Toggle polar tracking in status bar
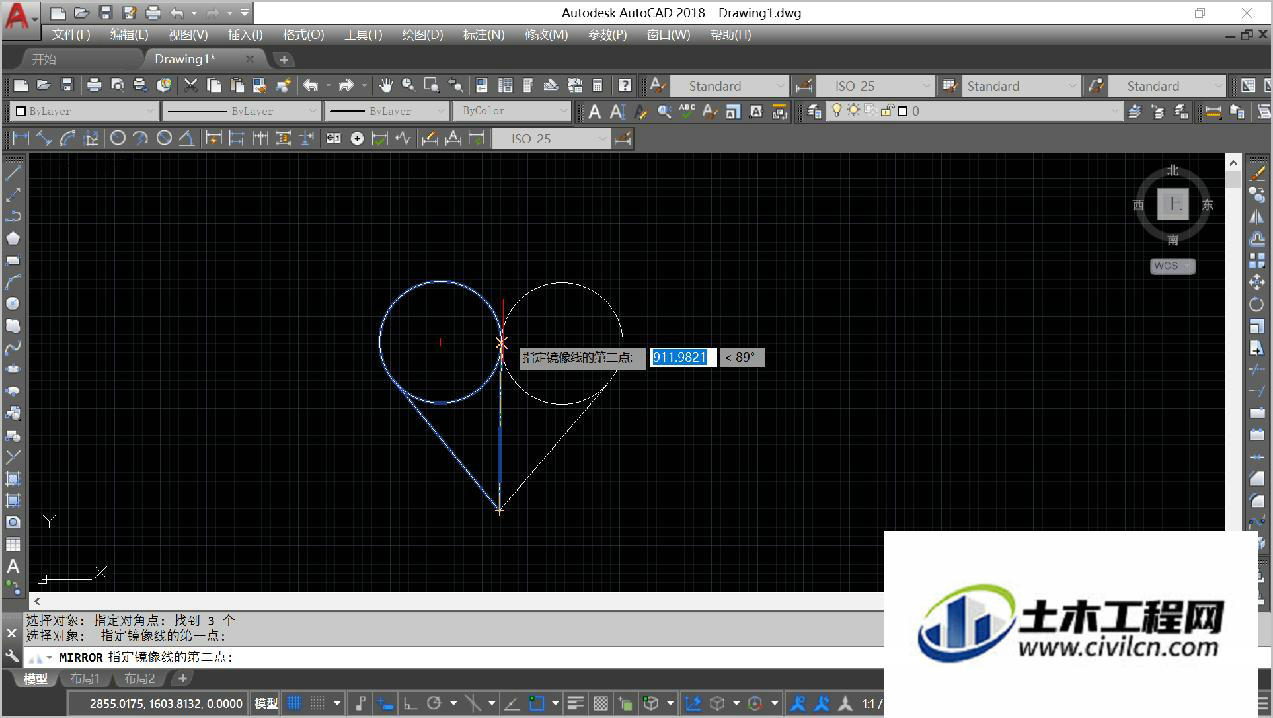1273x718 pixels. pos(434,703)
